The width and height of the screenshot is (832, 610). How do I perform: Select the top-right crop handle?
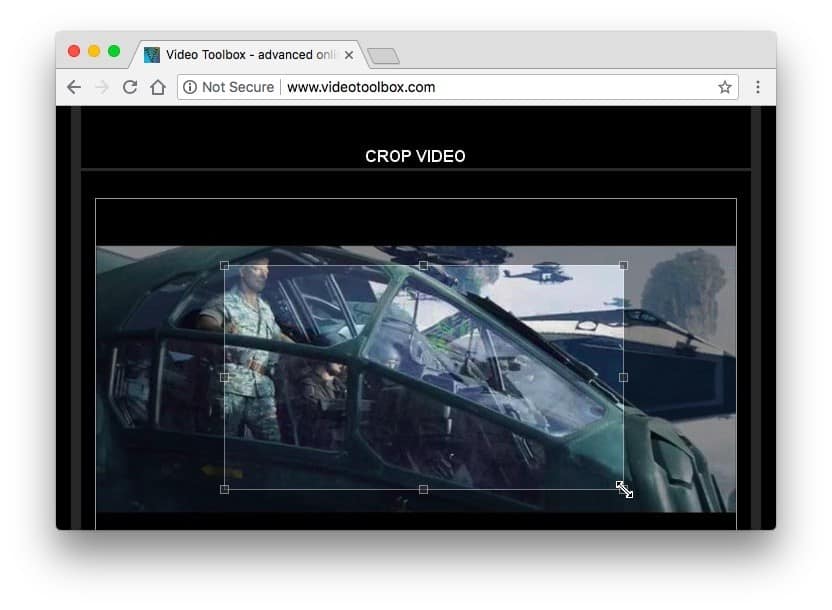623,266
